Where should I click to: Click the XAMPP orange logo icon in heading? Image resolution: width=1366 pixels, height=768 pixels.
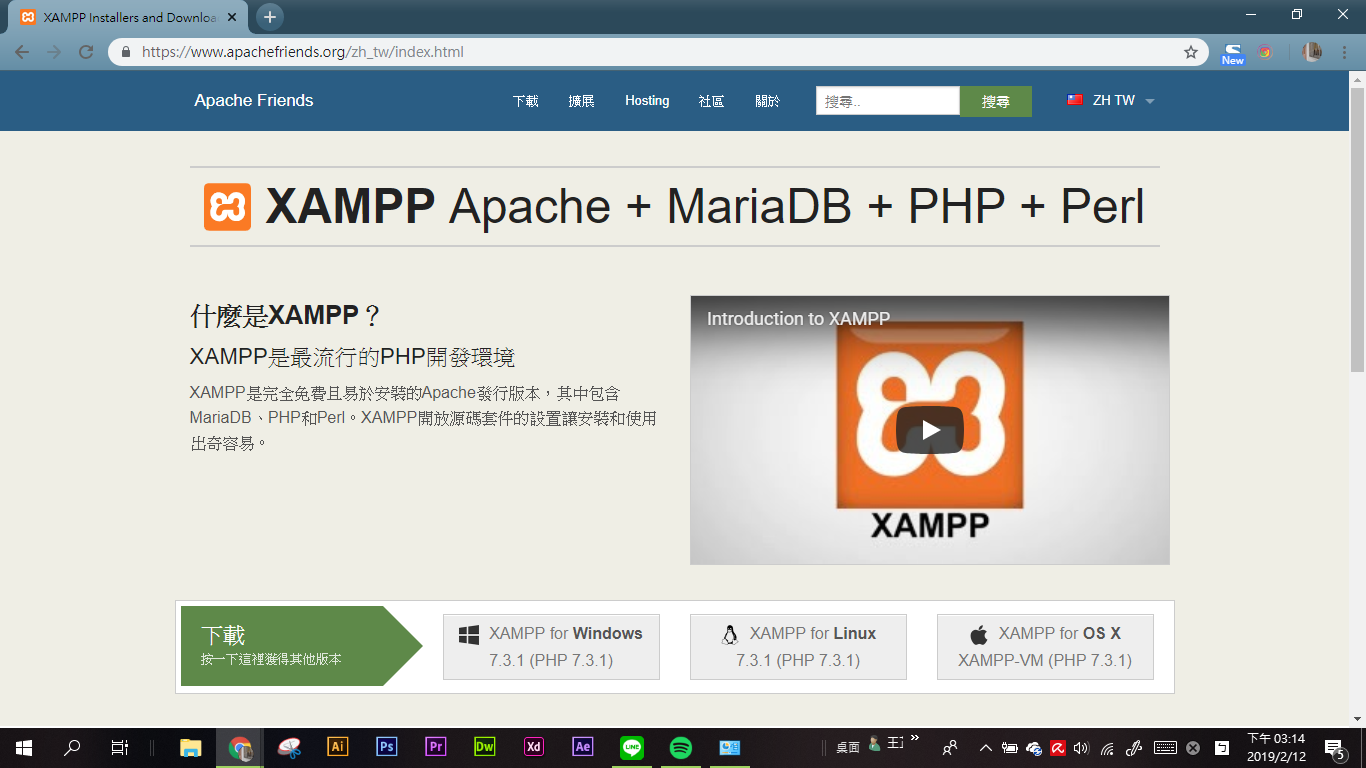click(227, 207)
